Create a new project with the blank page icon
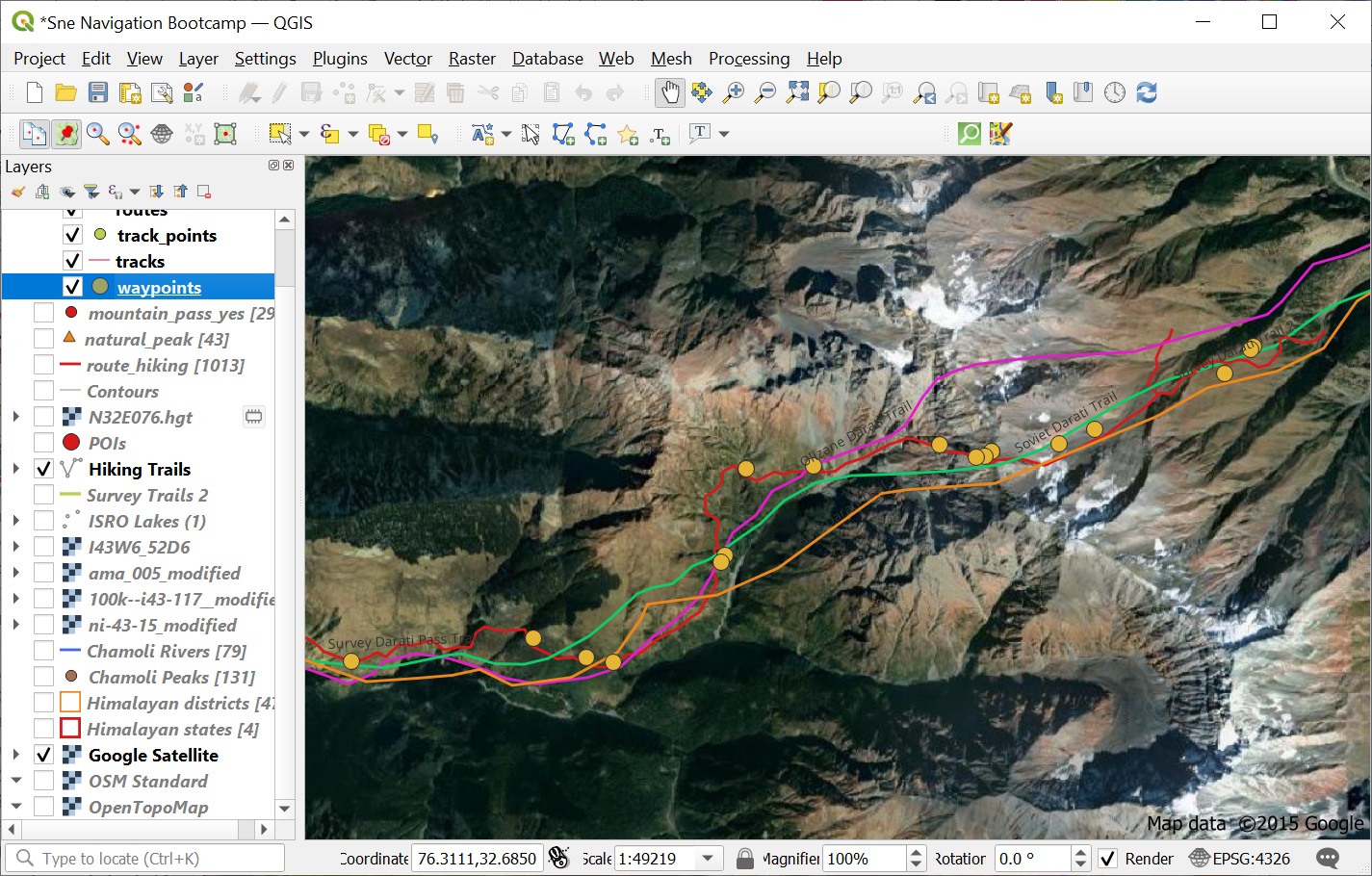Image resolution: width=1372 pixels, height=876 pixels. point(35,92)
